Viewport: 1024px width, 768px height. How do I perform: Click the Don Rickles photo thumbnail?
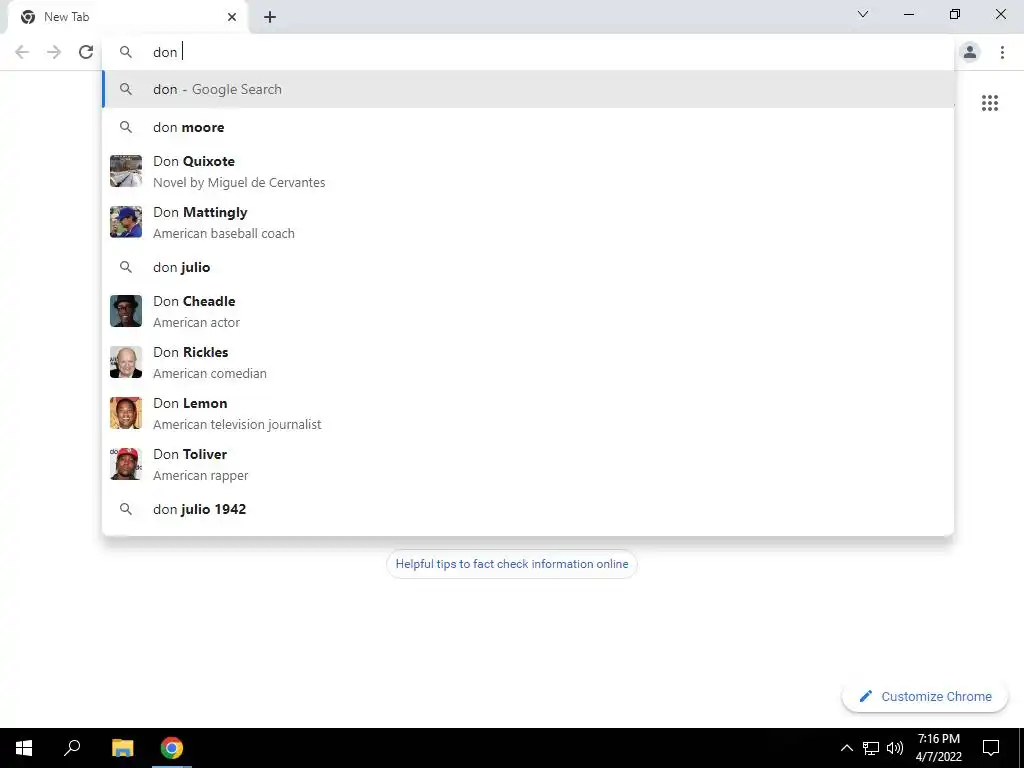coord(126,362)
